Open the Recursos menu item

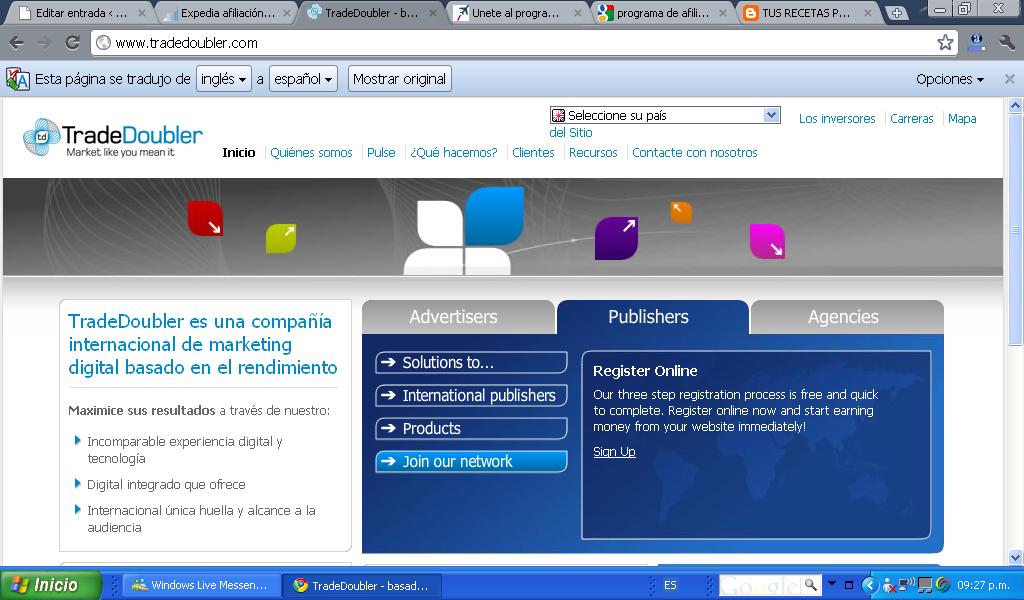tap(593, 153)
